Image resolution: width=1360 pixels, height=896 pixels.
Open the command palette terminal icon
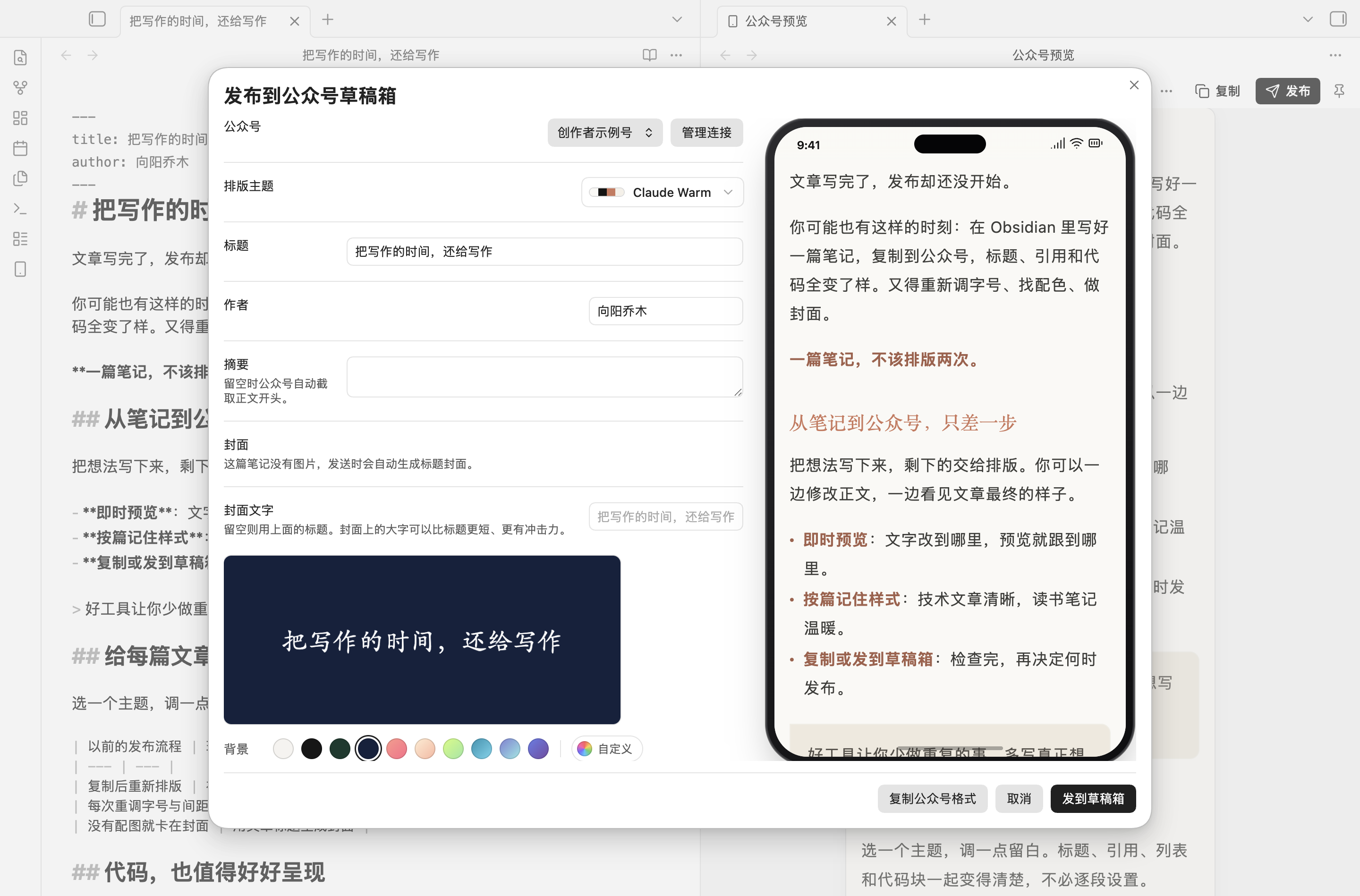coord(20,209)
